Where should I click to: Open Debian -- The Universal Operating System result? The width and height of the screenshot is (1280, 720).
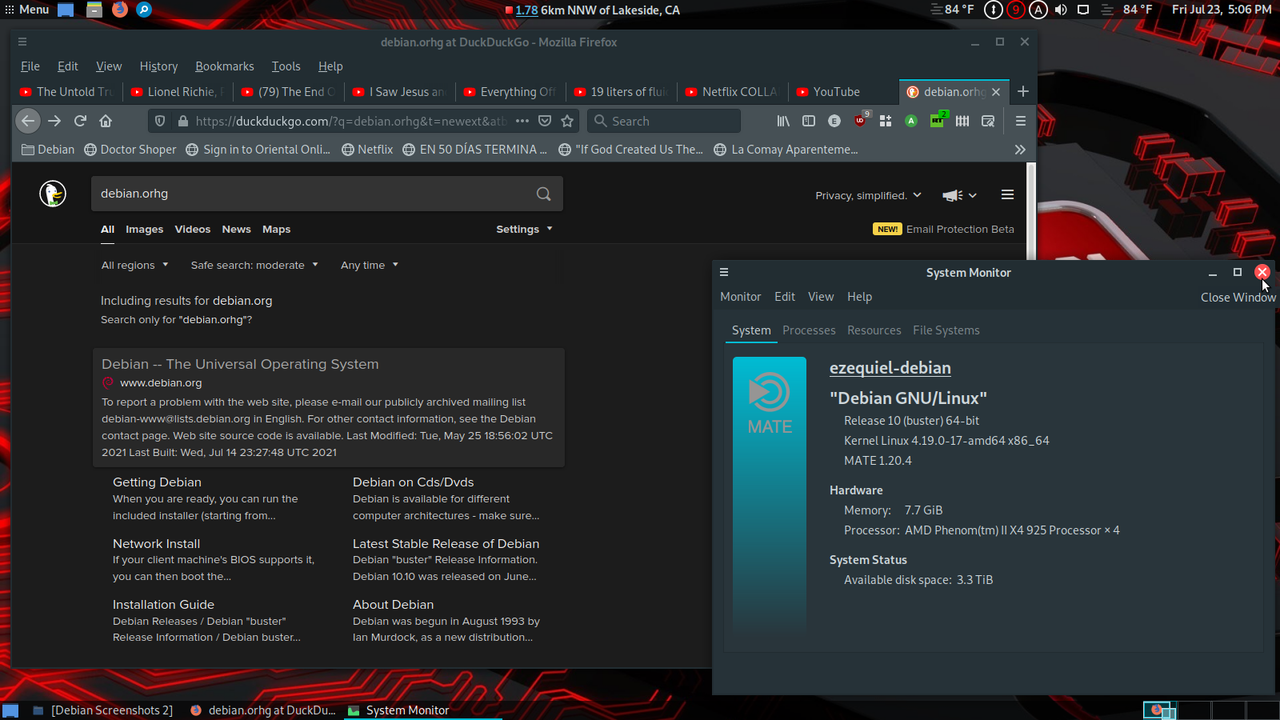pyautogui.click(x=240, y=364)
